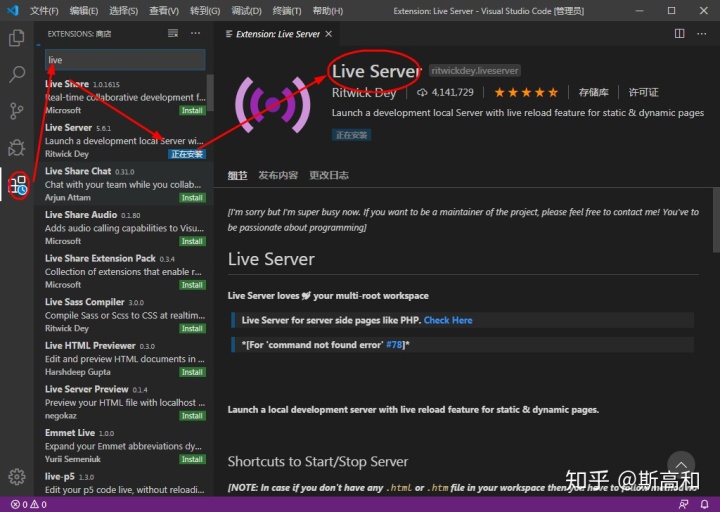Viewport: 720px width, 512px height.
Task: Switch to the 细节 tab
Action: point(237,175)
